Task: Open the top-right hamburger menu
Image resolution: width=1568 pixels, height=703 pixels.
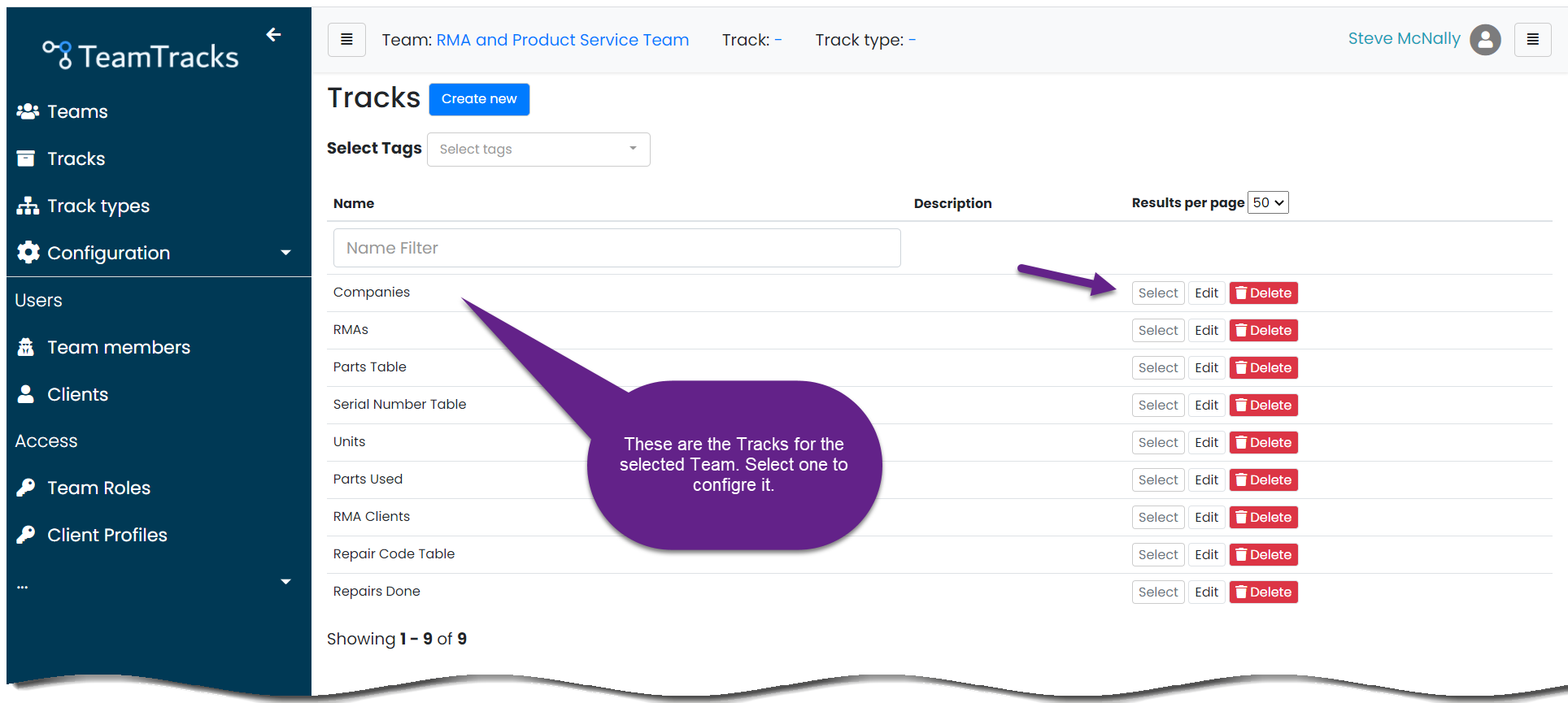Action: (1532, 40)
